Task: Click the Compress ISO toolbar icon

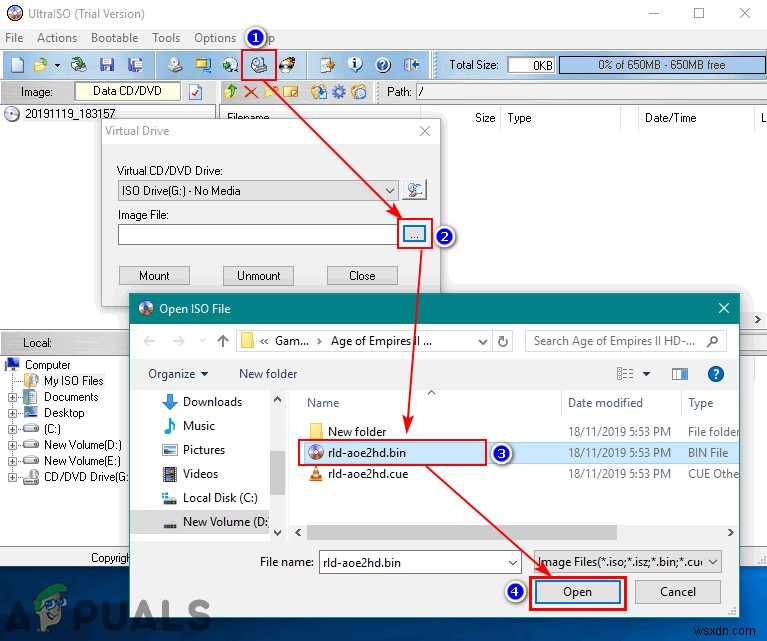Action: point(203,65)
